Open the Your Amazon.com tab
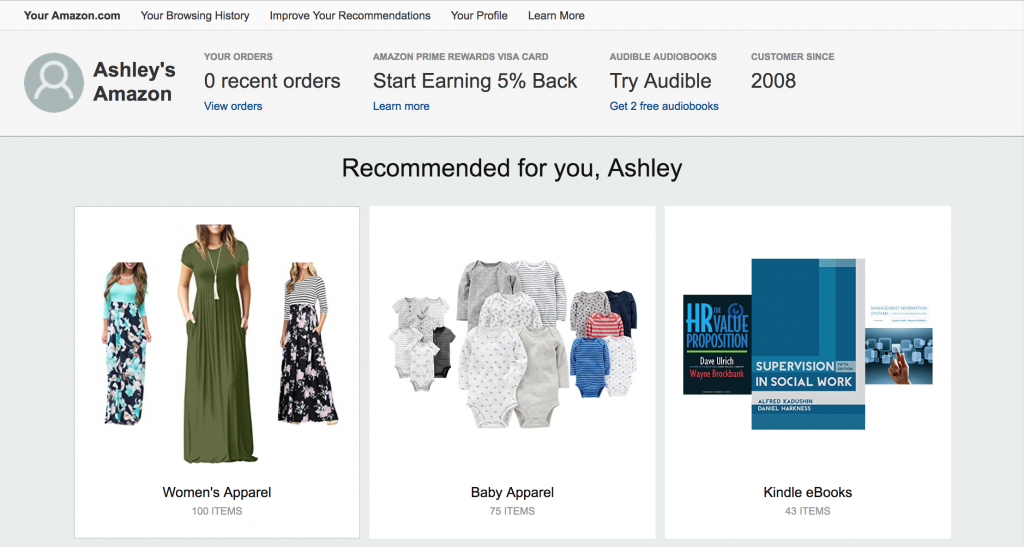1024x547 pixels. pos(72,16)
